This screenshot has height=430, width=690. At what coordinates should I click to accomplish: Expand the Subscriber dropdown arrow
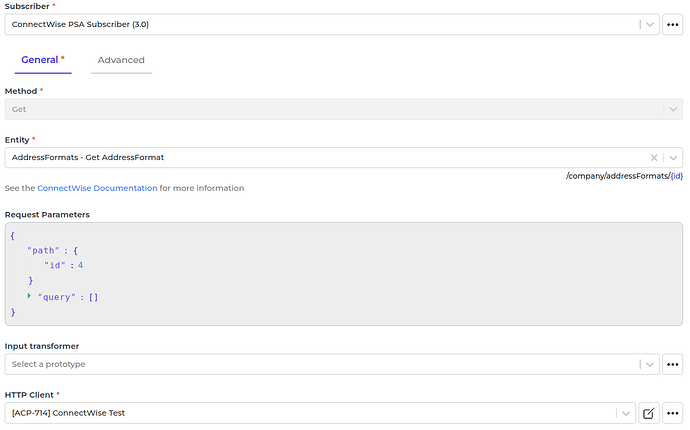click(x=650, y=24)
